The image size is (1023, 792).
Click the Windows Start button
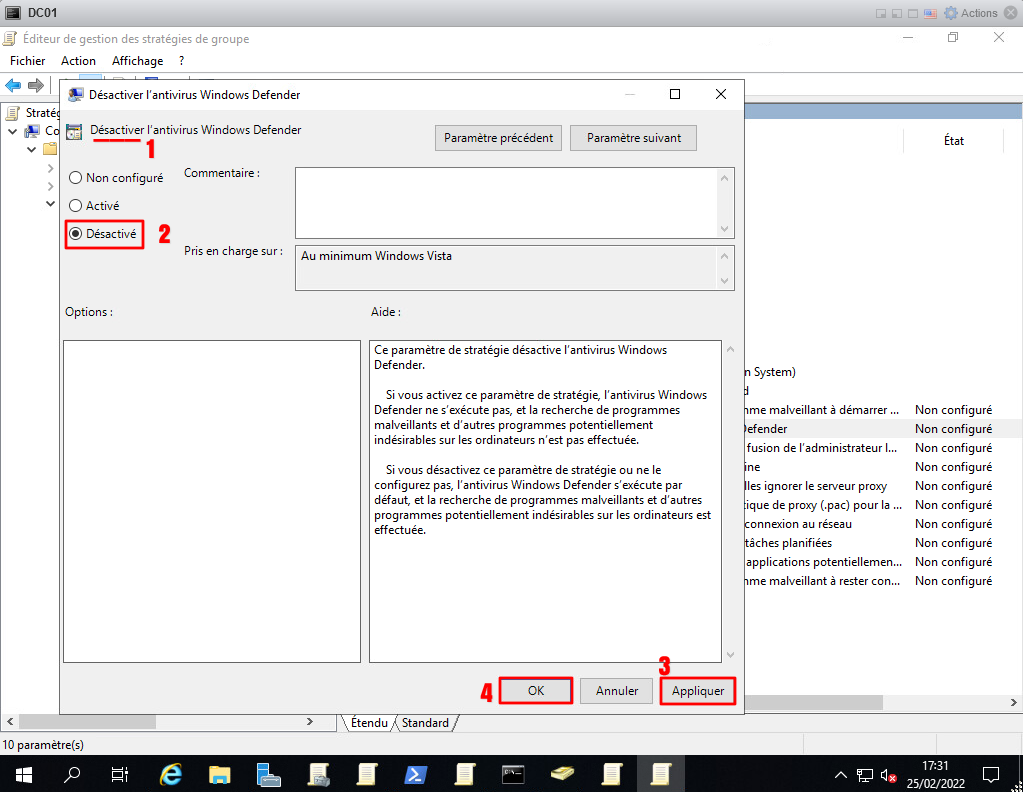point(23,774)
